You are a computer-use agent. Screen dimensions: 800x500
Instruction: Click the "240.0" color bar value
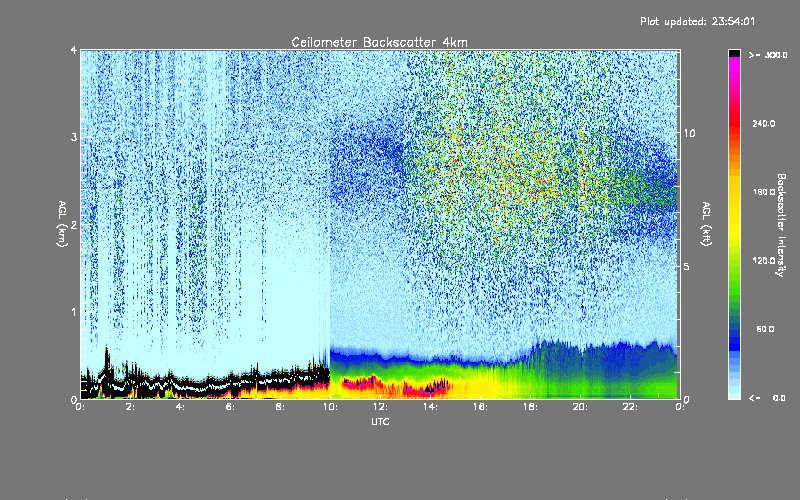764,123
